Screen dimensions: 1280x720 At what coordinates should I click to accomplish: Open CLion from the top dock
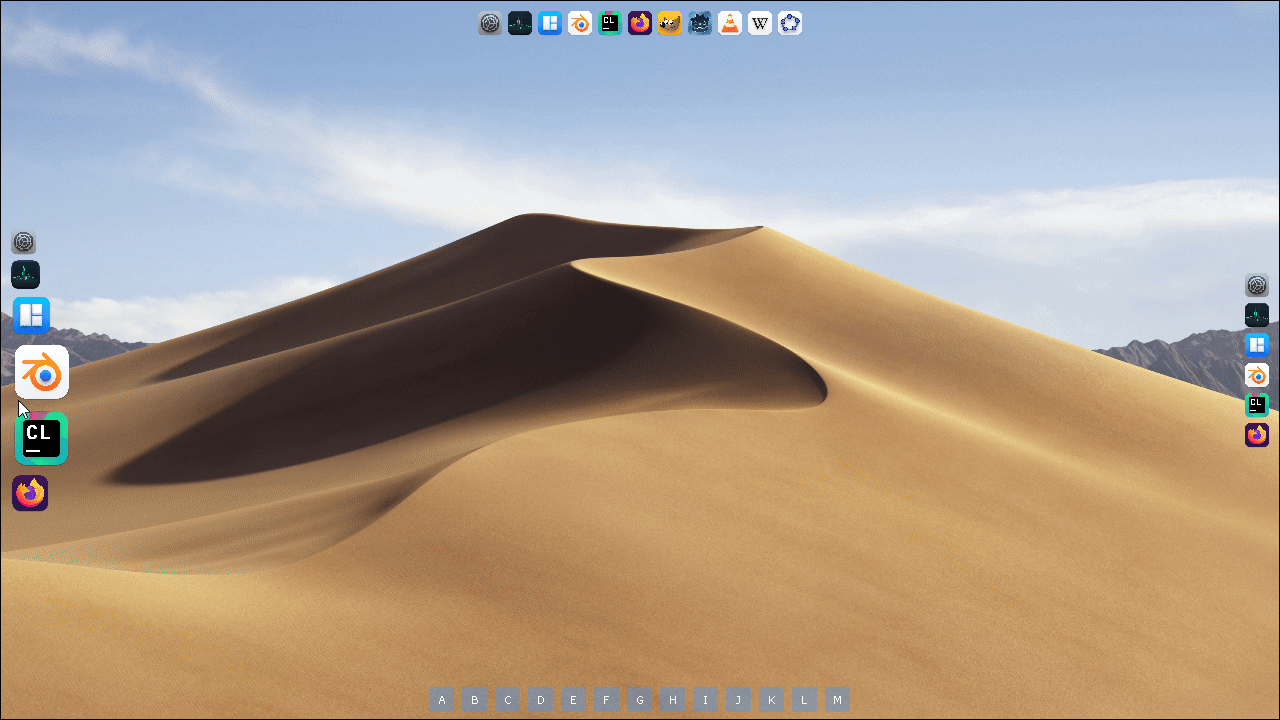tap(610, 23)
